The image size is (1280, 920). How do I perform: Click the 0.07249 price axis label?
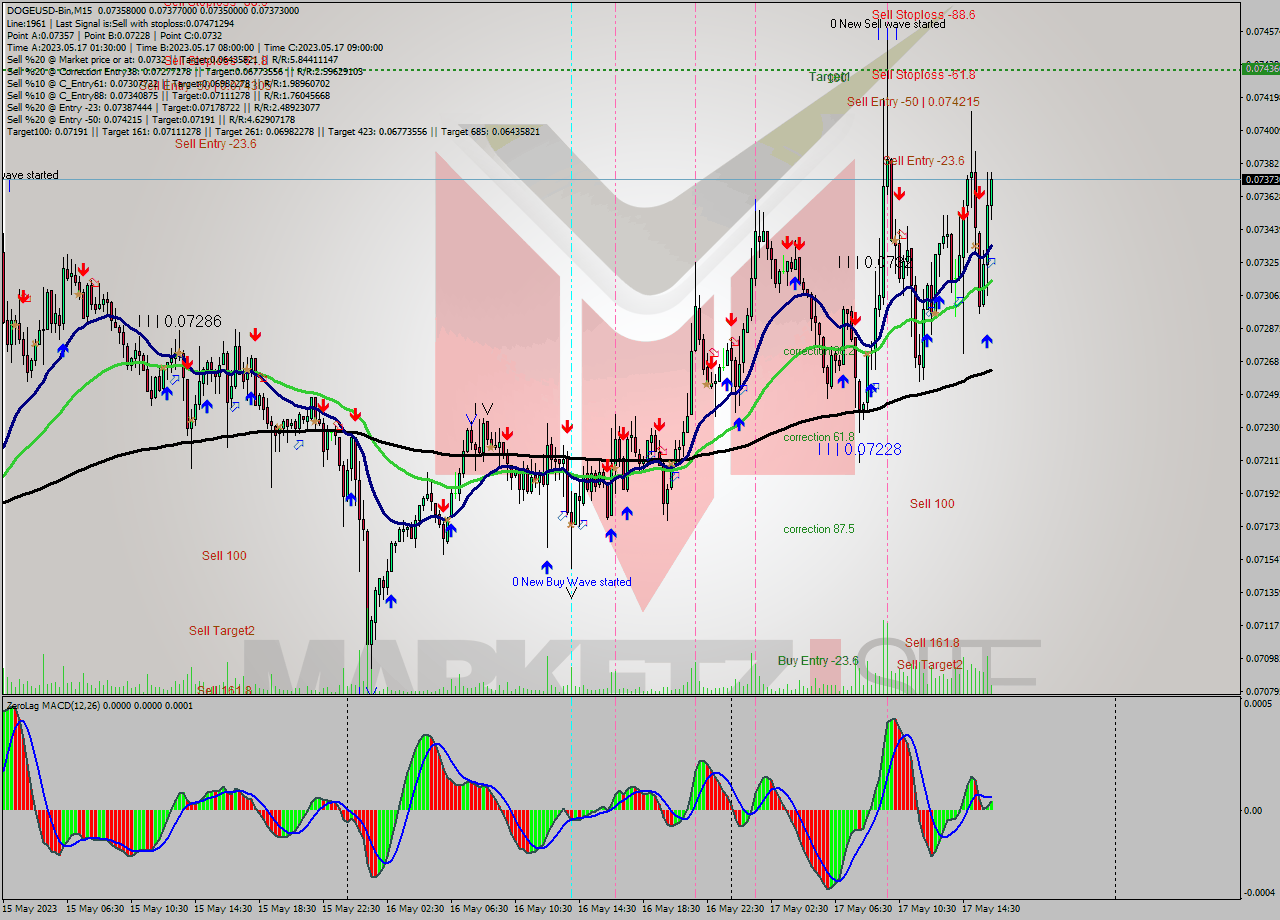coord(1262,394)
